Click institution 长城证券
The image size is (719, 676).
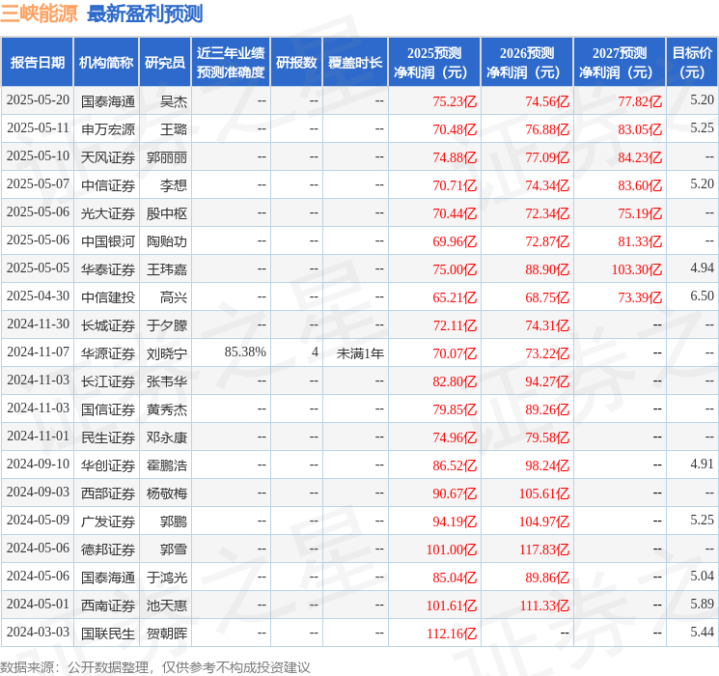coord(108,325)
